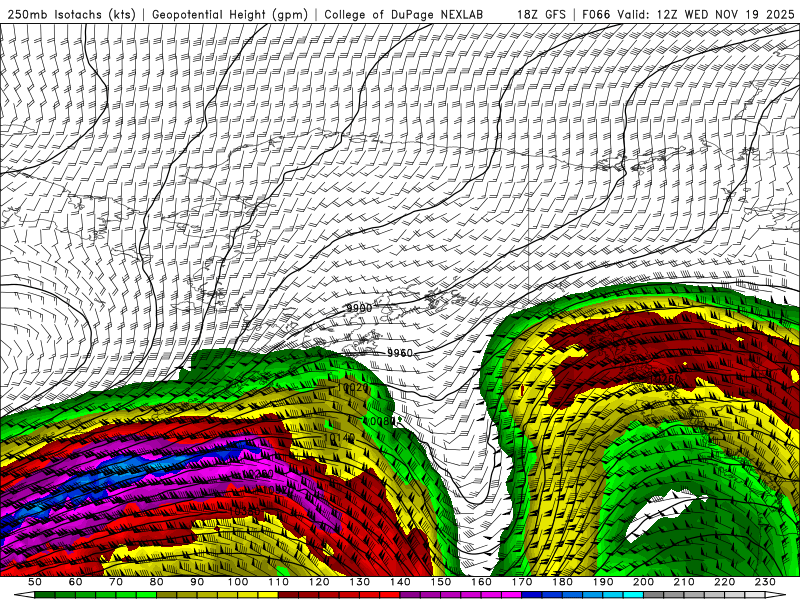Click the dark maroon swatch beginning at 110
This screenshot has width=800, height=600.
coord(288,595)
